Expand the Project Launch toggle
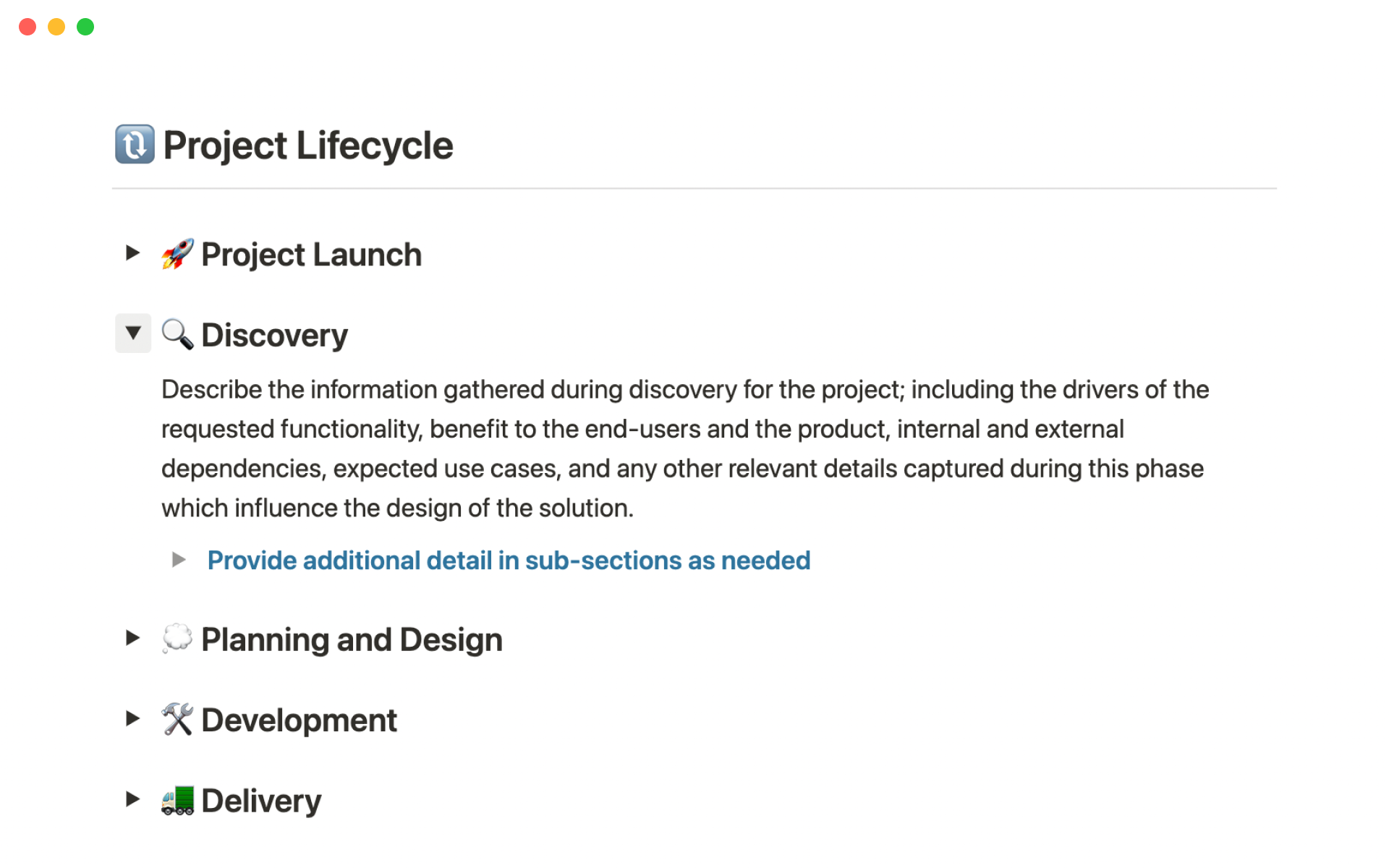This screenshot has width=1389, height=868. 132,252
